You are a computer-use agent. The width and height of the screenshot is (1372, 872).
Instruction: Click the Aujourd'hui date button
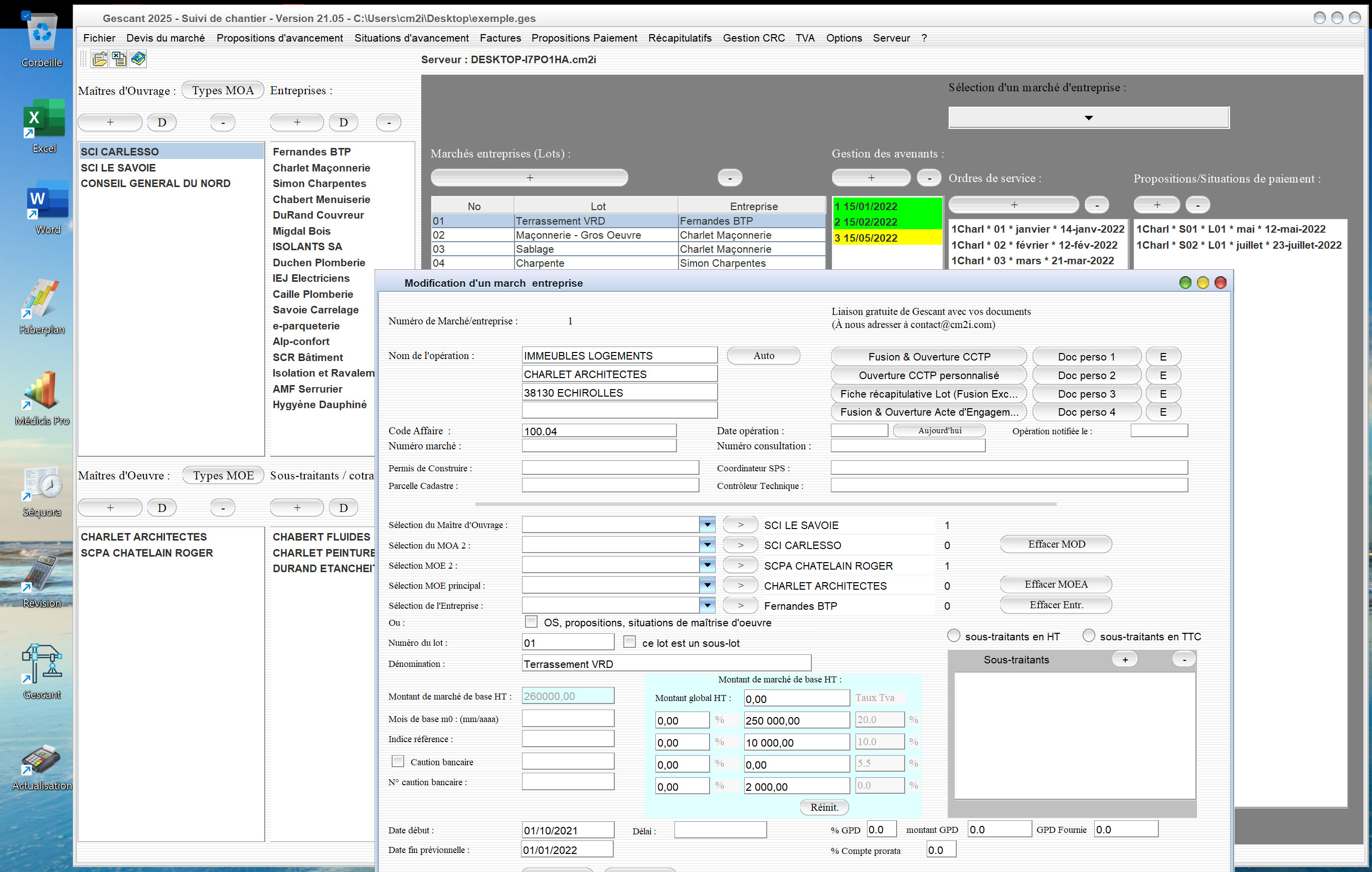coord(940,431)
